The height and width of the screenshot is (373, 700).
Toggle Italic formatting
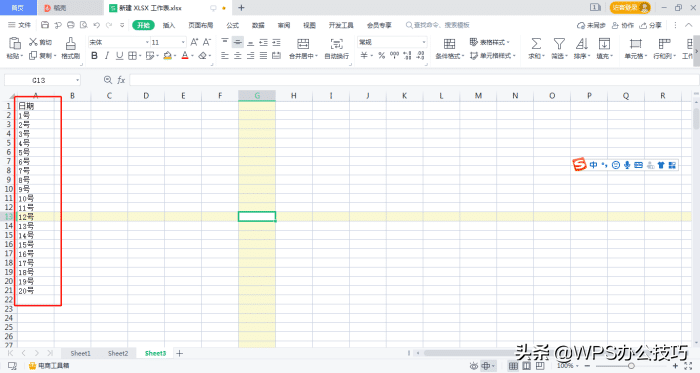pos(107,56)
